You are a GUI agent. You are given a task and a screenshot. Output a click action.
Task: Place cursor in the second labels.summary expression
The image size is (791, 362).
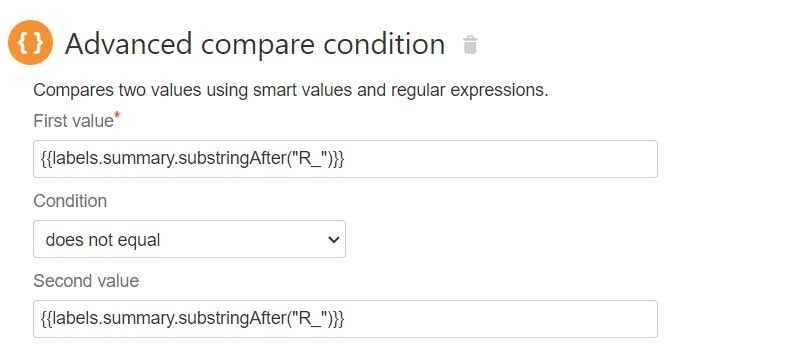click(x=192, y=319)
